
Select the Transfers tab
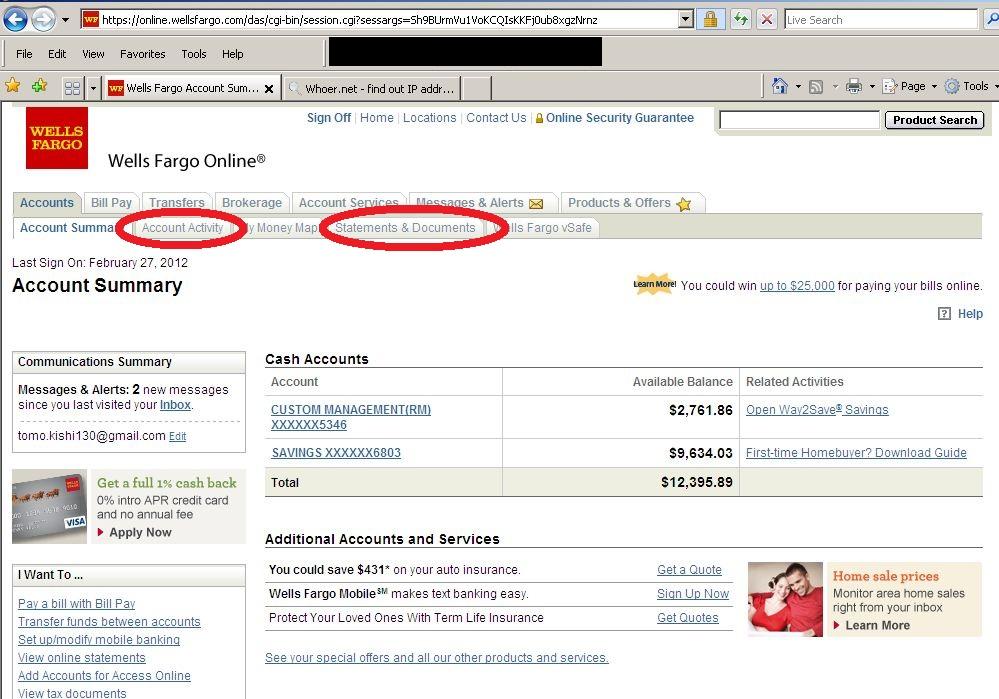tap(176, 203)
